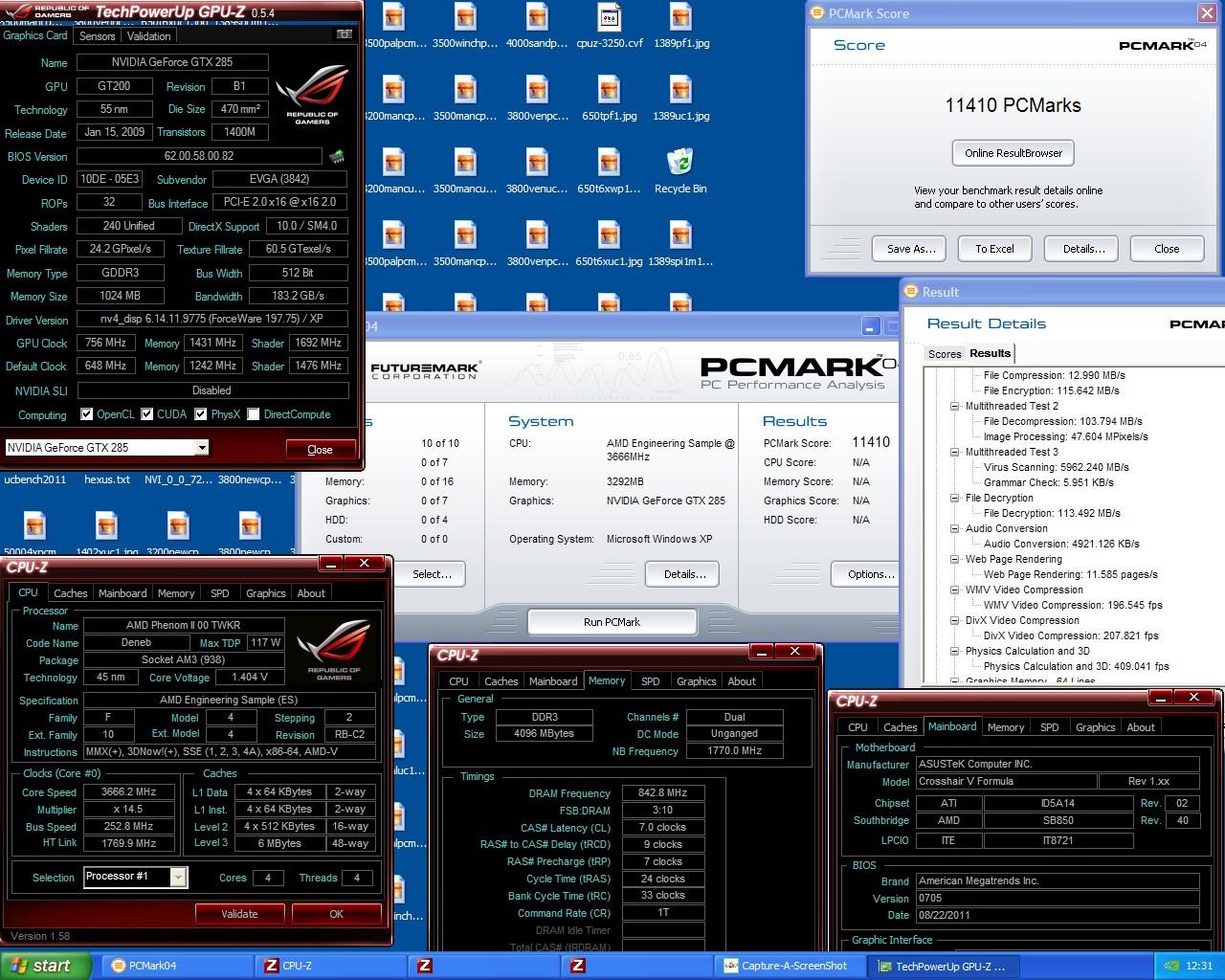Image resolution: width=1225 pixels, height=980 pixels.
Task: Open the Scores tab in Result Details
Action: [x=945, y=354]
